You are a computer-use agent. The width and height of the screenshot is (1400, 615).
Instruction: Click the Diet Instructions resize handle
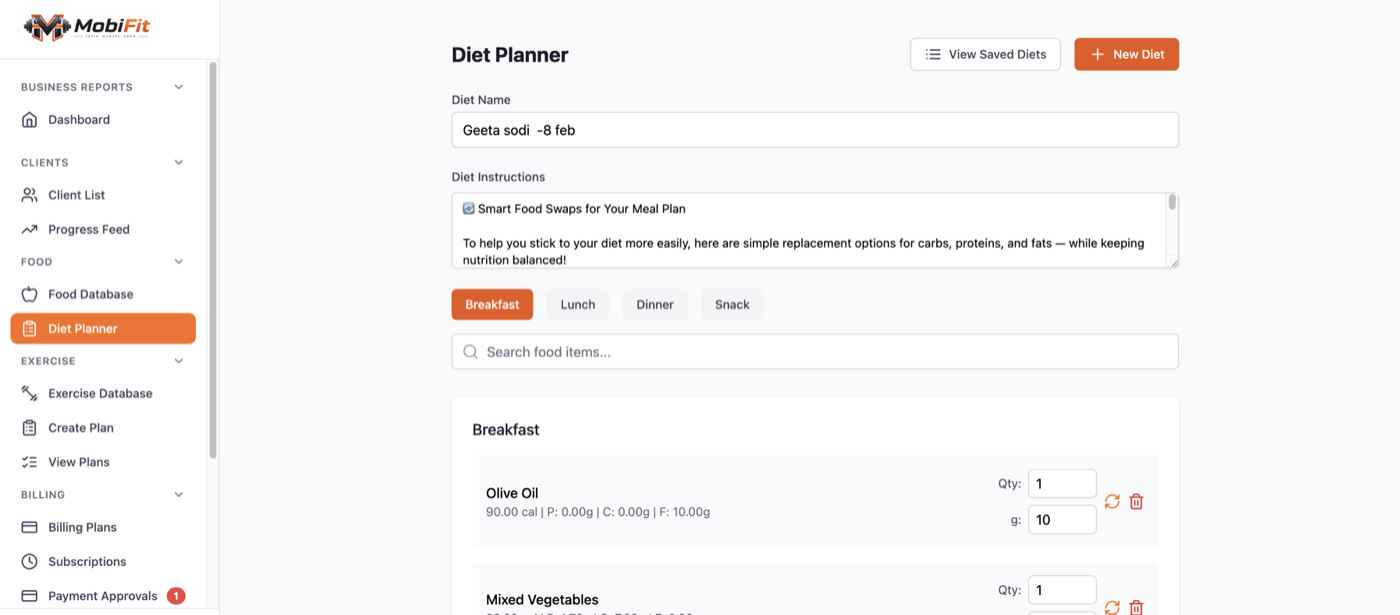[1174, 263]
